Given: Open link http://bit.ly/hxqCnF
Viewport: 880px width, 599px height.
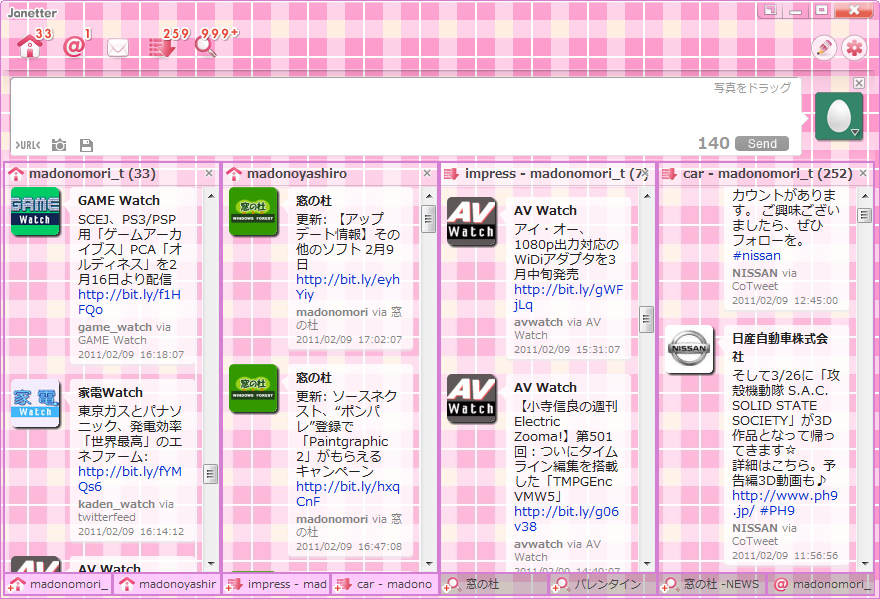Looking at the screenshot, I should point(348,494).
